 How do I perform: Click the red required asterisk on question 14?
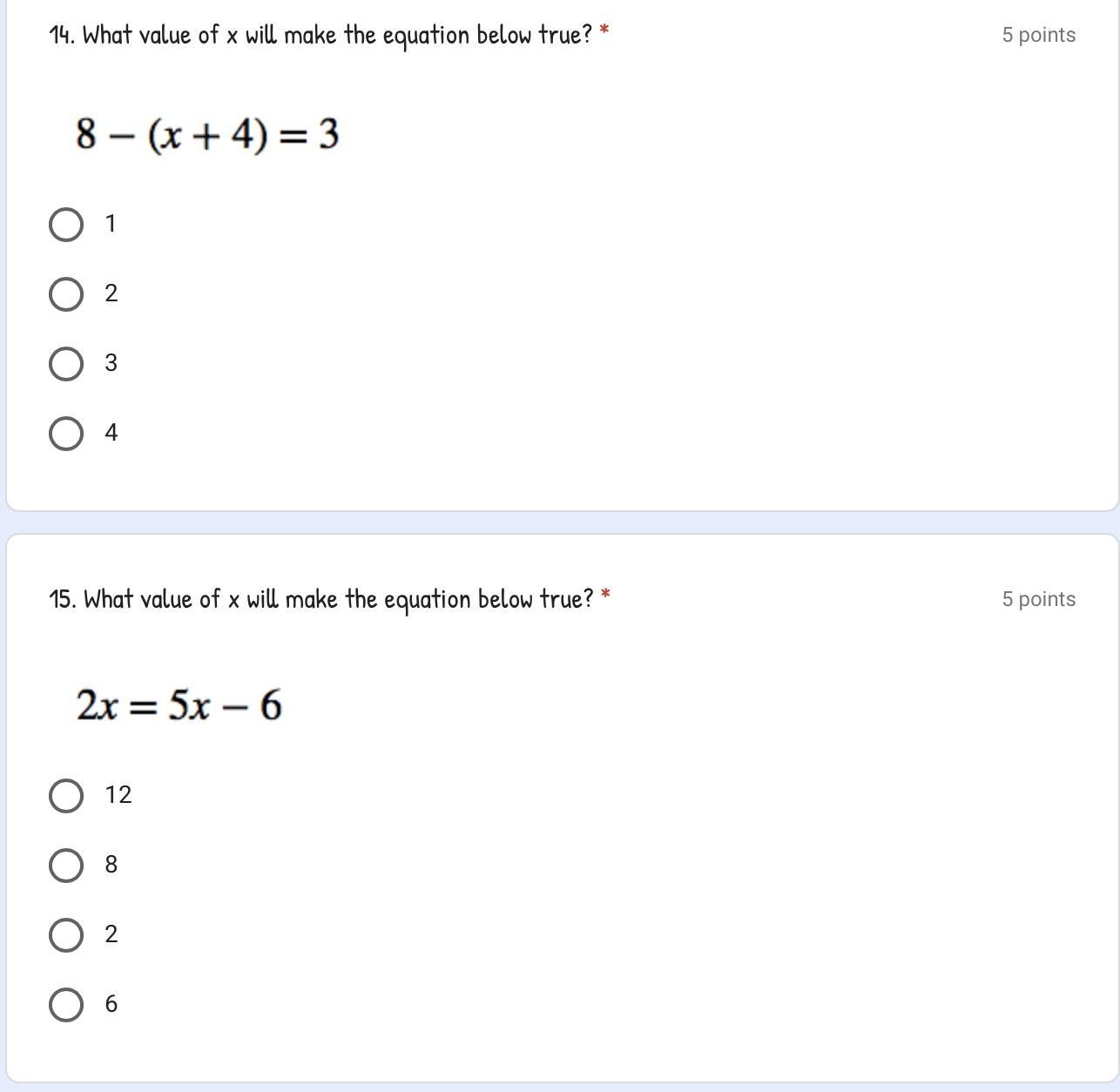click(x=604, y=32)
